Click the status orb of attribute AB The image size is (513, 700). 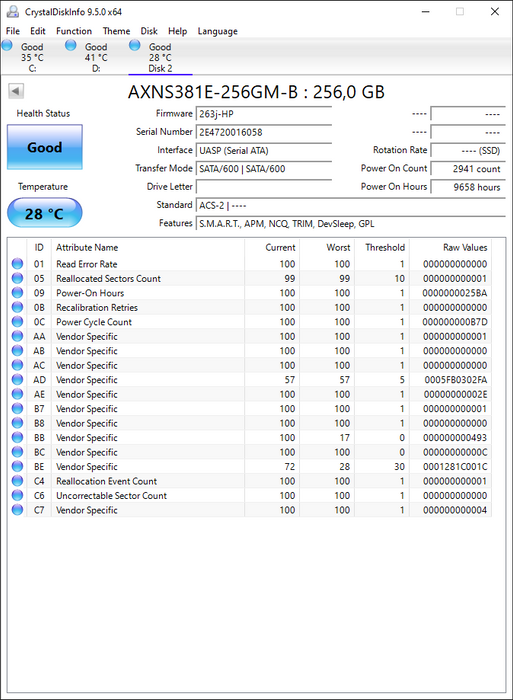(x=17, y=351)
